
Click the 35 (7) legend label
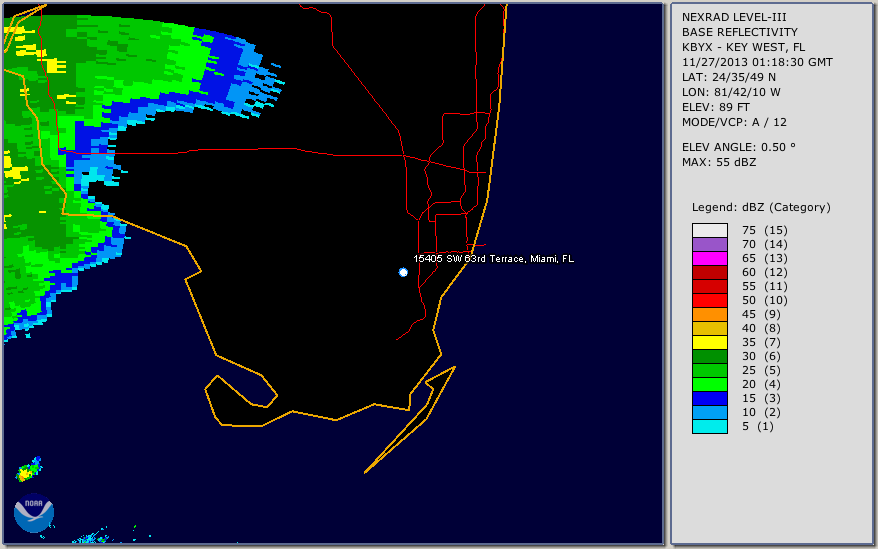[x=762, y=342]
